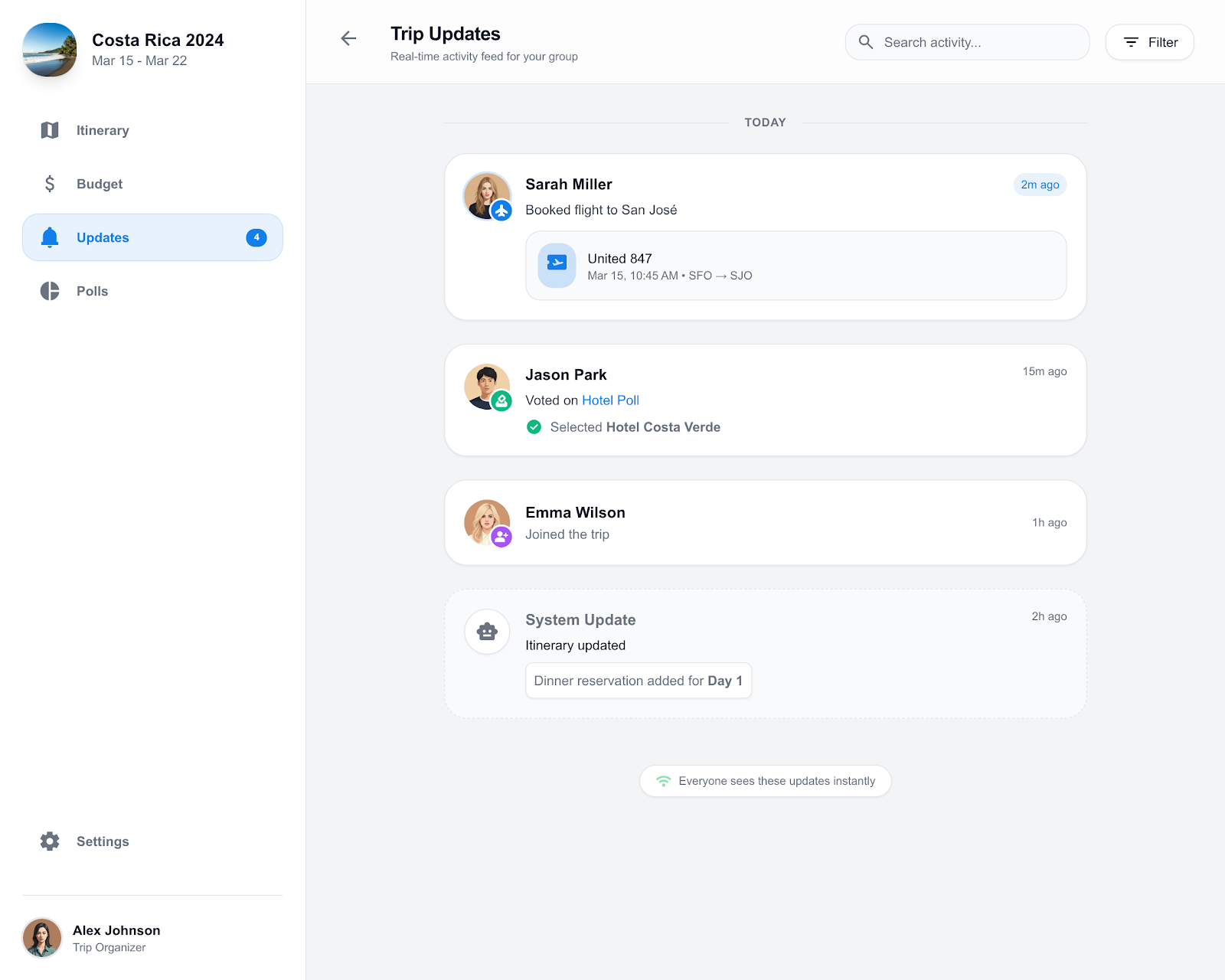Viewport: 1225px width, 980px height.
Task: Click the System Update robot icon
Action: (x=487, y=632)
